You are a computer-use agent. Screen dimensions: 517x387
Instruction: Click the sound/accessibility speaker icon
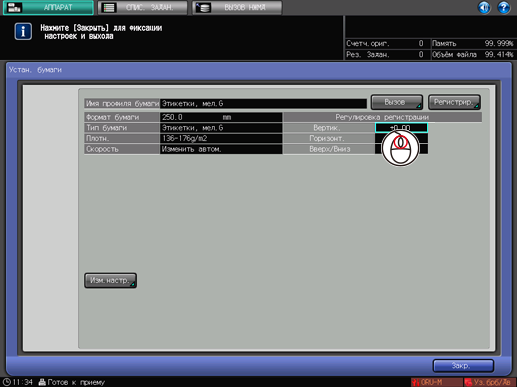tap(484, 7)
